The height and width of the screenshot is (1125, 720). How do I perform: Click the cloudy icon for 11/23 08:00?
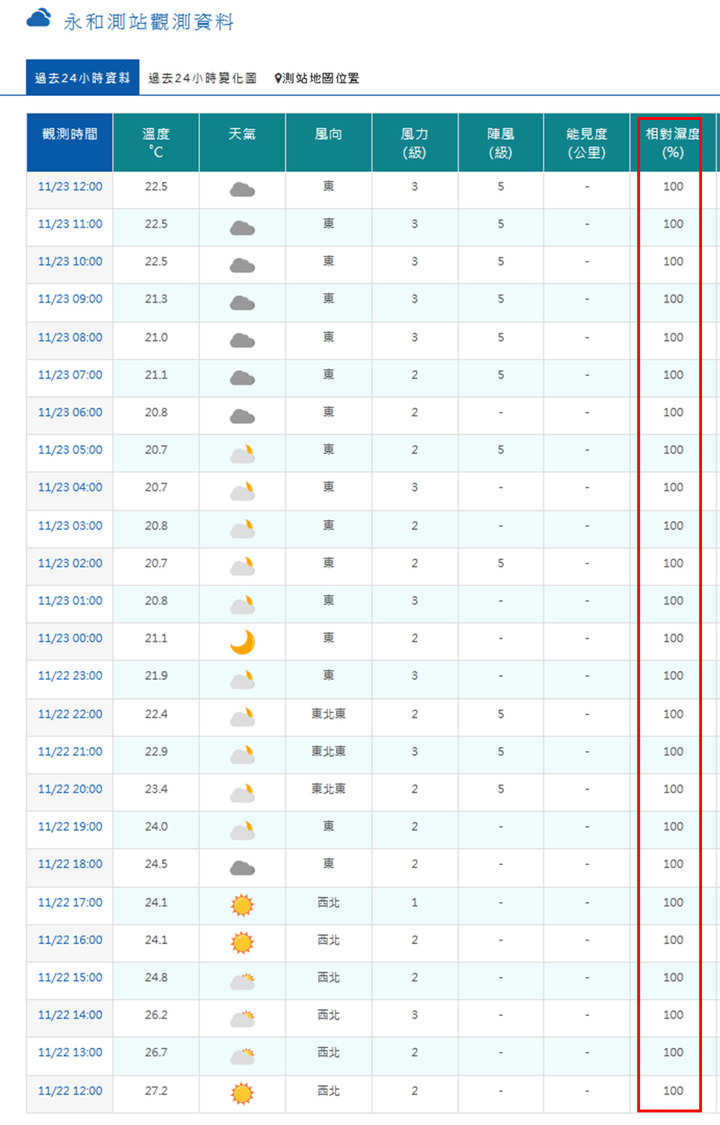242,341
